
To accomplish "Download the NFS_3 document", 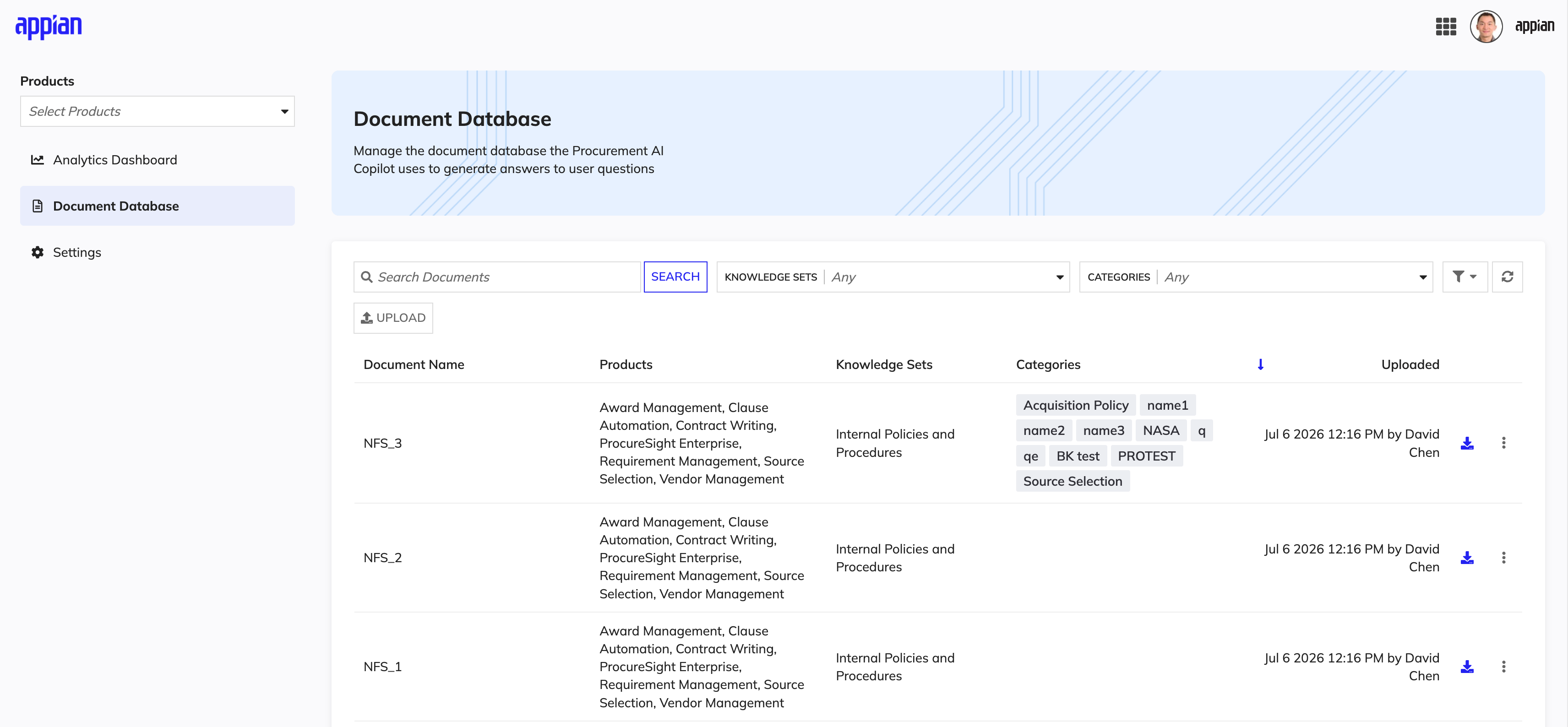I will (x=1467, y=443).
